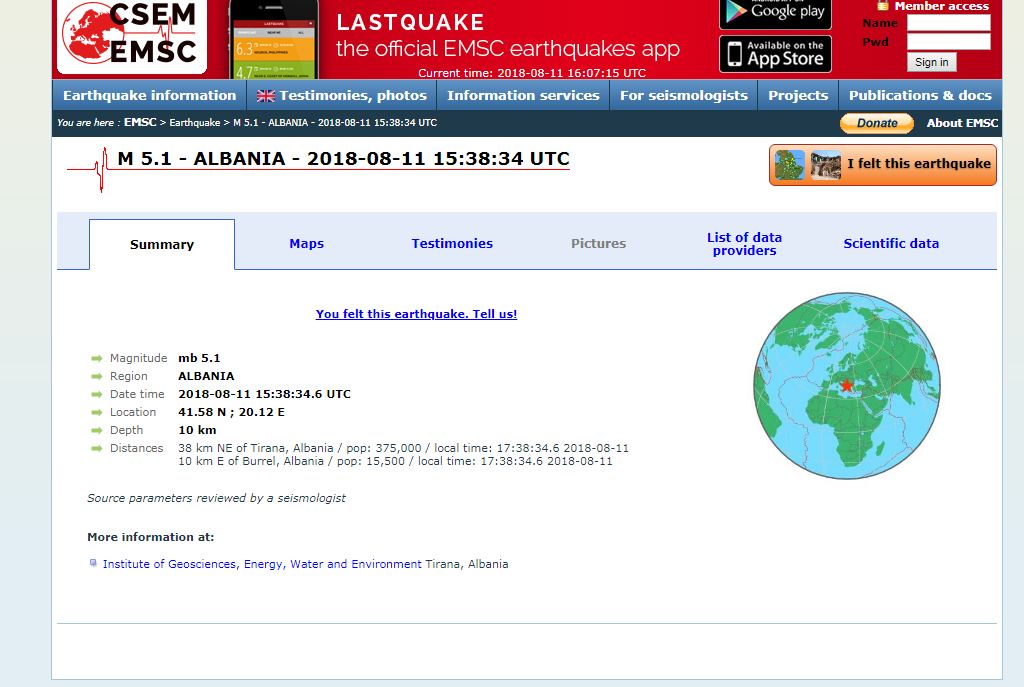1024x687 pixels.
Task: Open List of data providers tab
Action: [x=744, y=244]
